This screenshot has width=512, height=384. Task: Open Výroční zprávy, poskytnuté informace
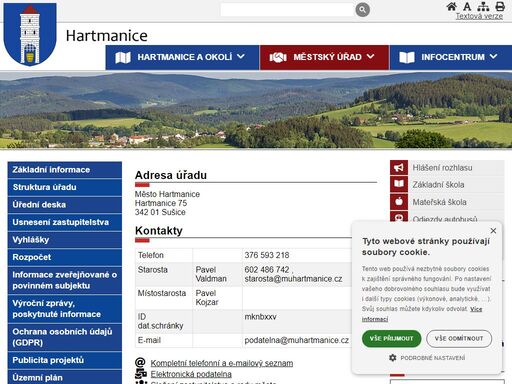tap(65, 309)
